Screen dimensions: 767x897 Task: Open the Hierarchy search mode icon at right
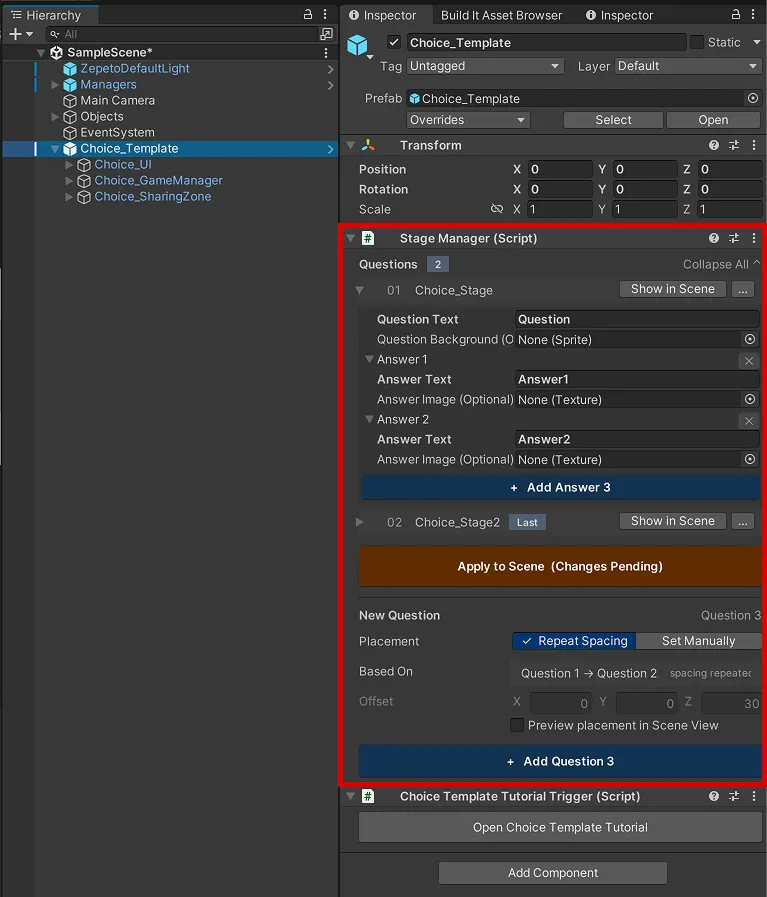click(x=326, y=34)
